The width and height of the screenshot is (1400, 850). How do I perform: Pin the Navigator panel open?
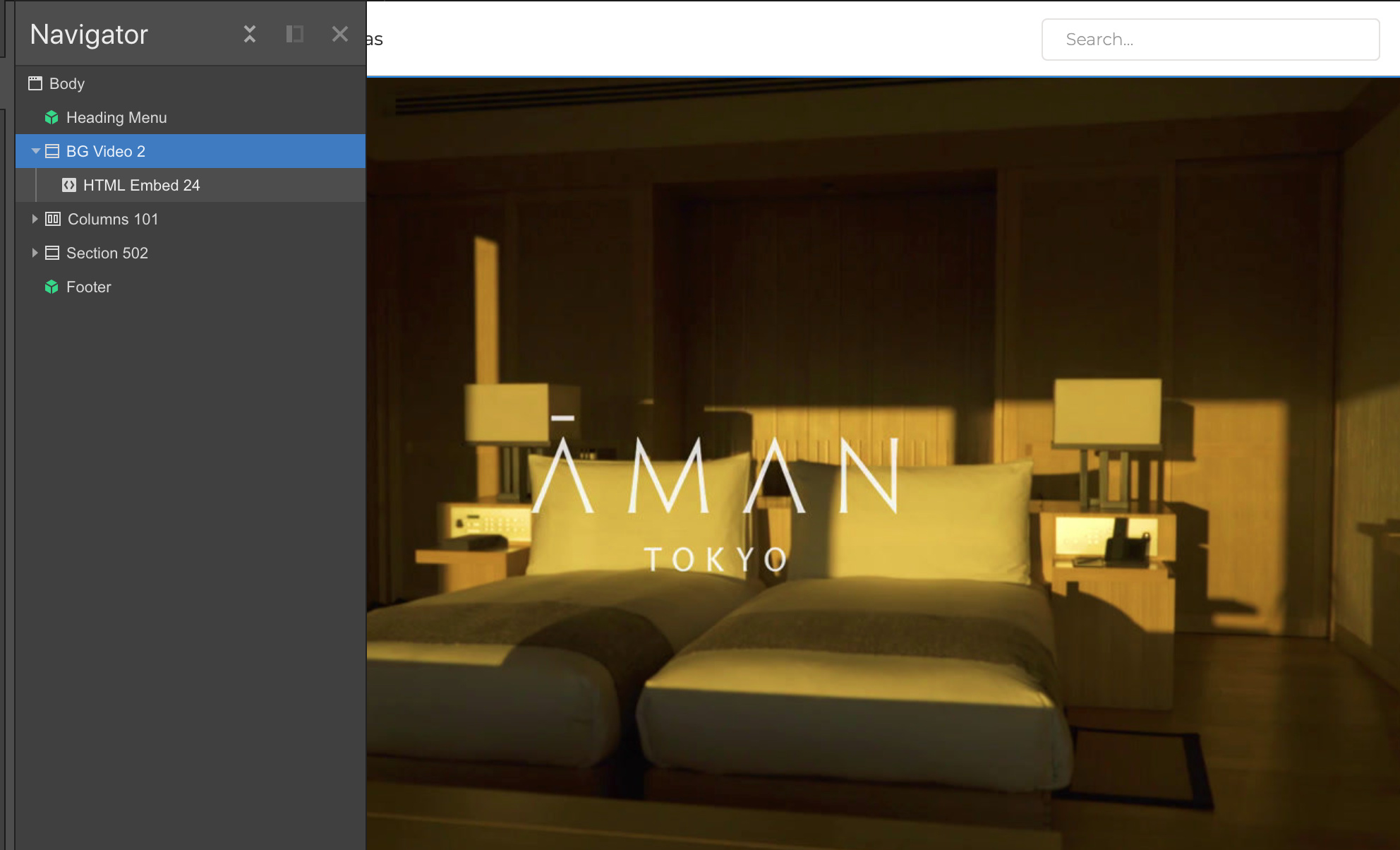click(x=294, y=34)
